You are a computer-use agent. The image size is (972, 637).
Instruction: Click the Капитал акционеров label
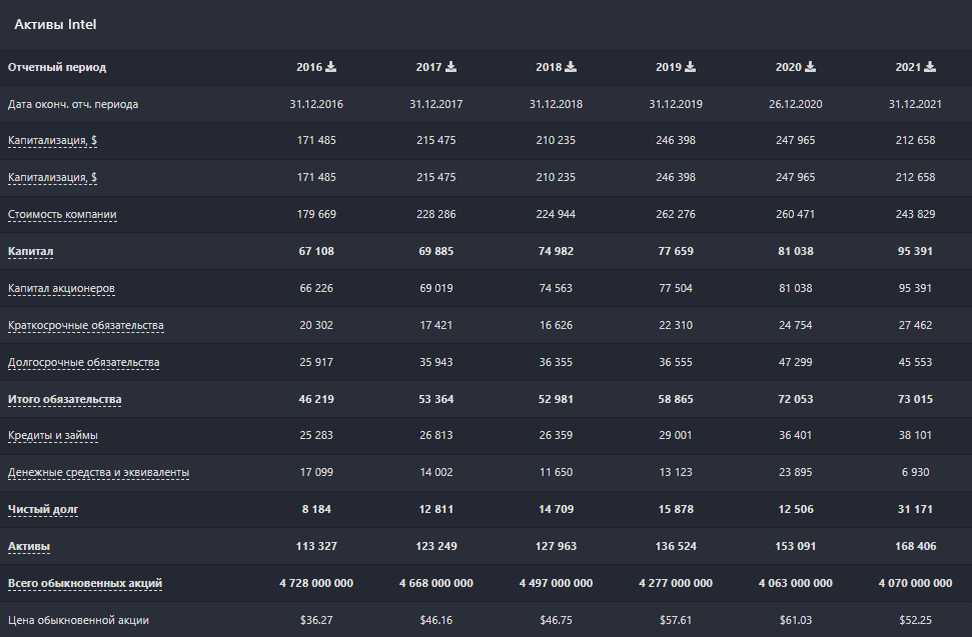[61, 288]
